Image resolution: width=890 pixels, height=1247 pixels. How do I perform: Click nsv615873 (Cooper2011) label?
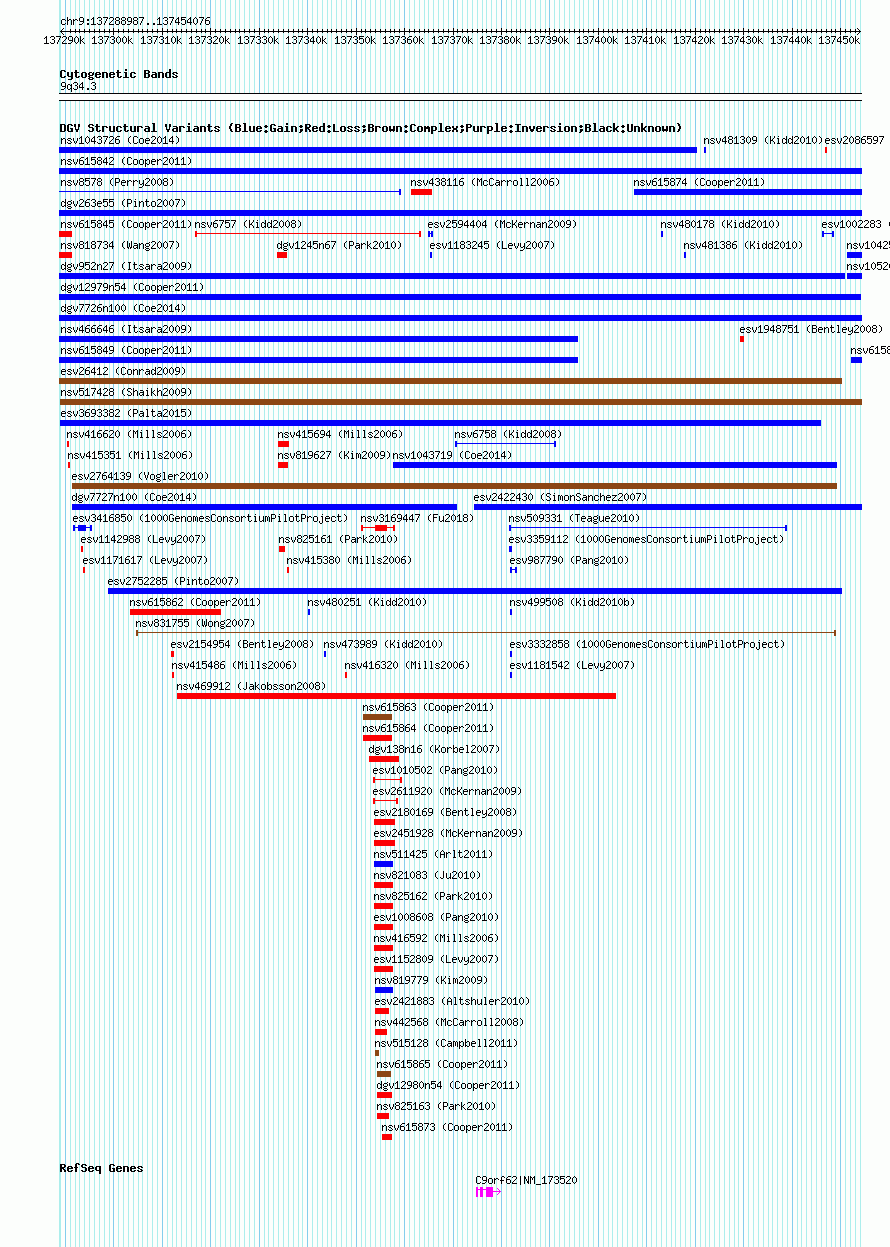pos(447,1127)
